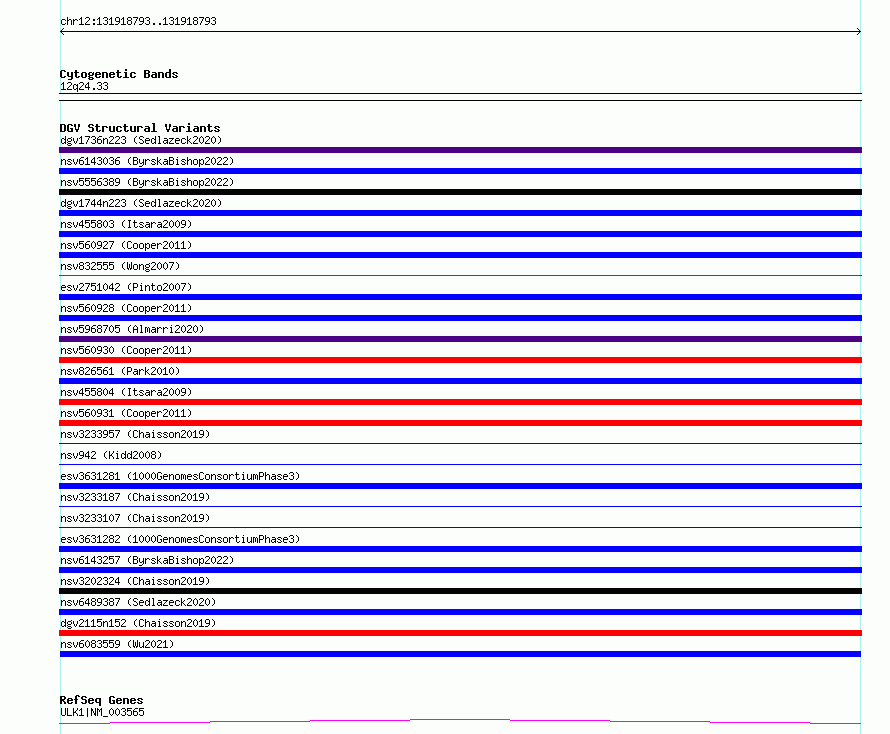Screen dimensions: 890x734
Task: Open variant nsv560927 (Cooper2011)
Action: (126, 245)
